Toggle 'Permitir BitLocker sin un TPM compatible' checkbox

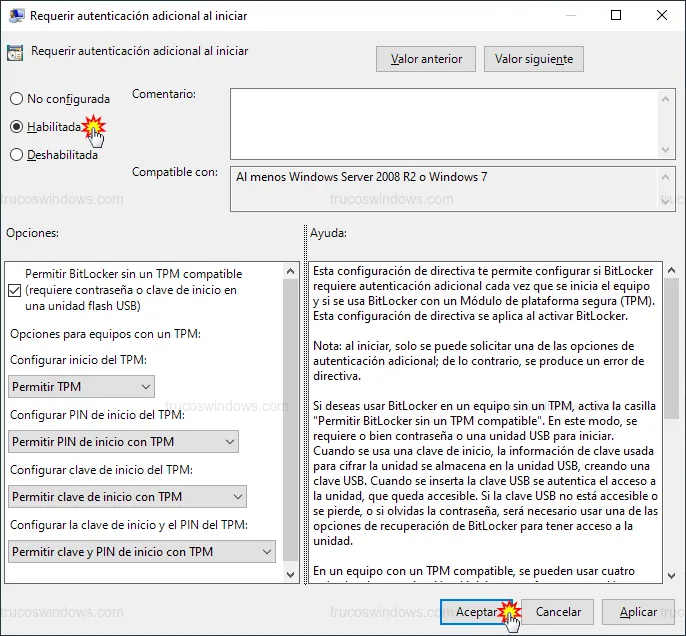point(14,290)
